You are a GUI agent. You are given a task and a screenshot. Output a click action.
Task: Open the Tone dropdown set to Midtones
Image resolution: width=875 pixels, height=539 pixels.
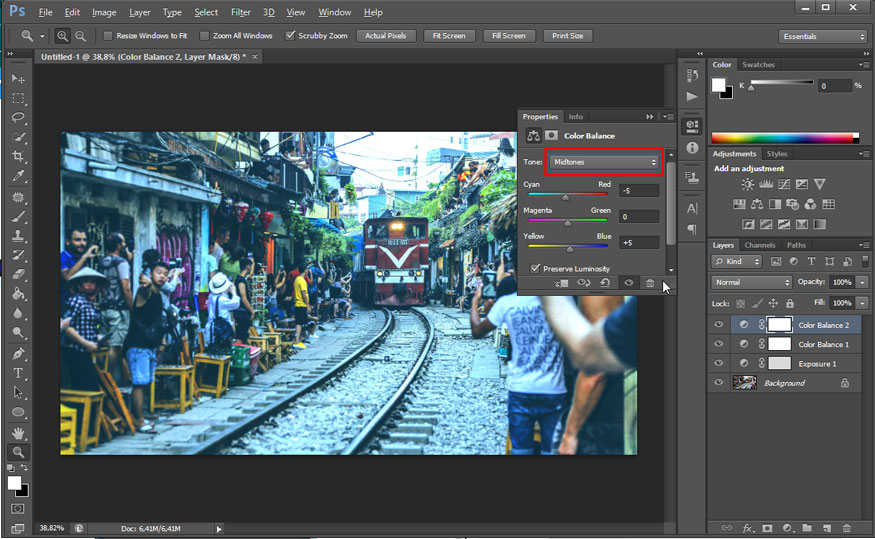pyautogui.click(x=605, y=162)
